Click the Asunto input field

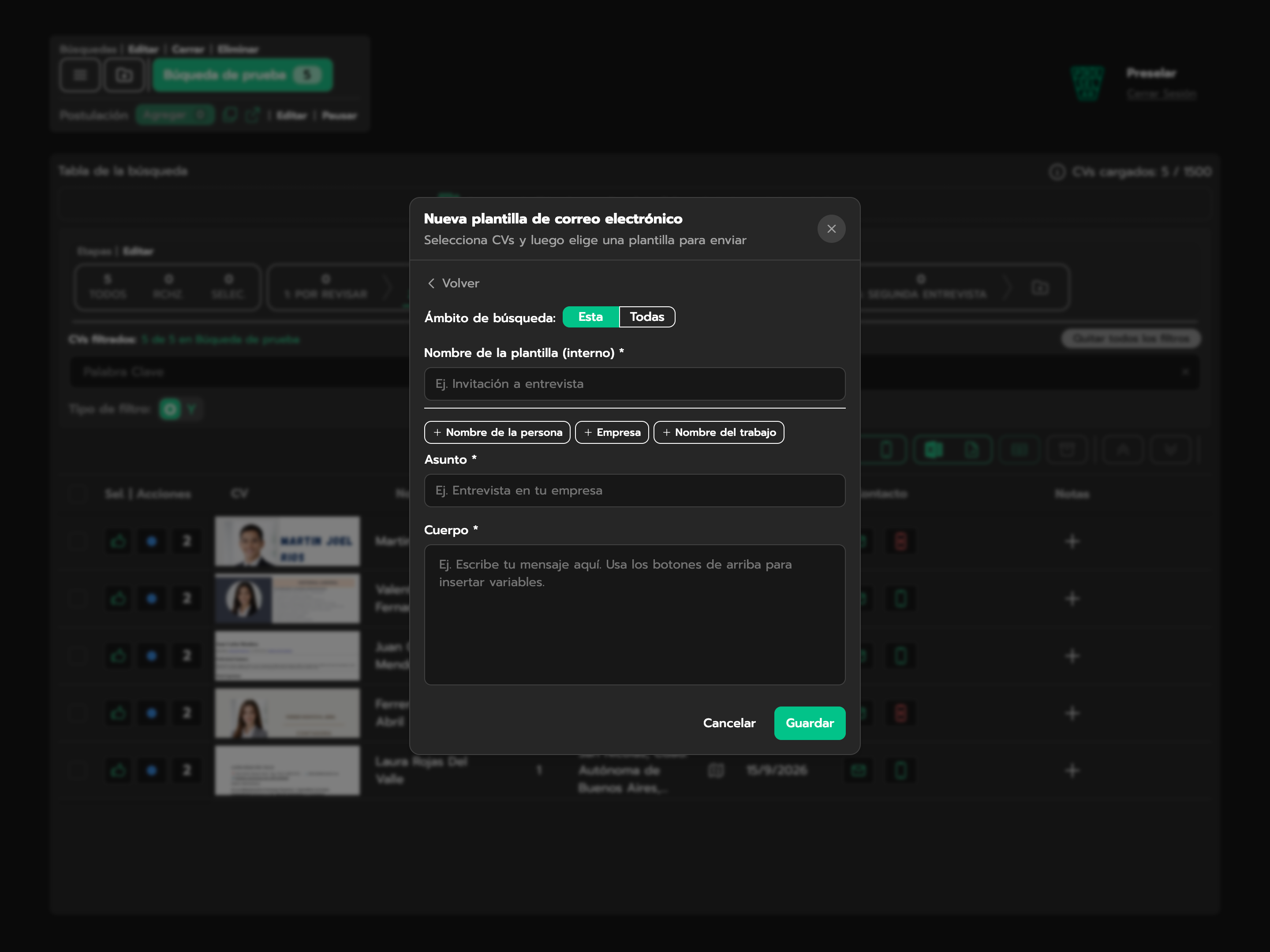tap(635, 491)
